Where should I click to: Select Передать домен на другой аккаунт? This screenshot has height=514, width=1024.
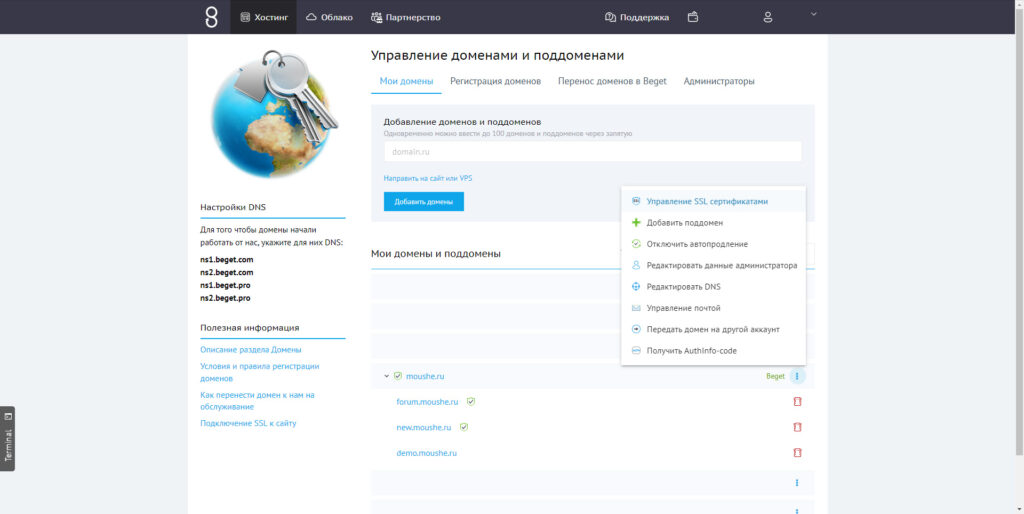[x=713, y=330]
